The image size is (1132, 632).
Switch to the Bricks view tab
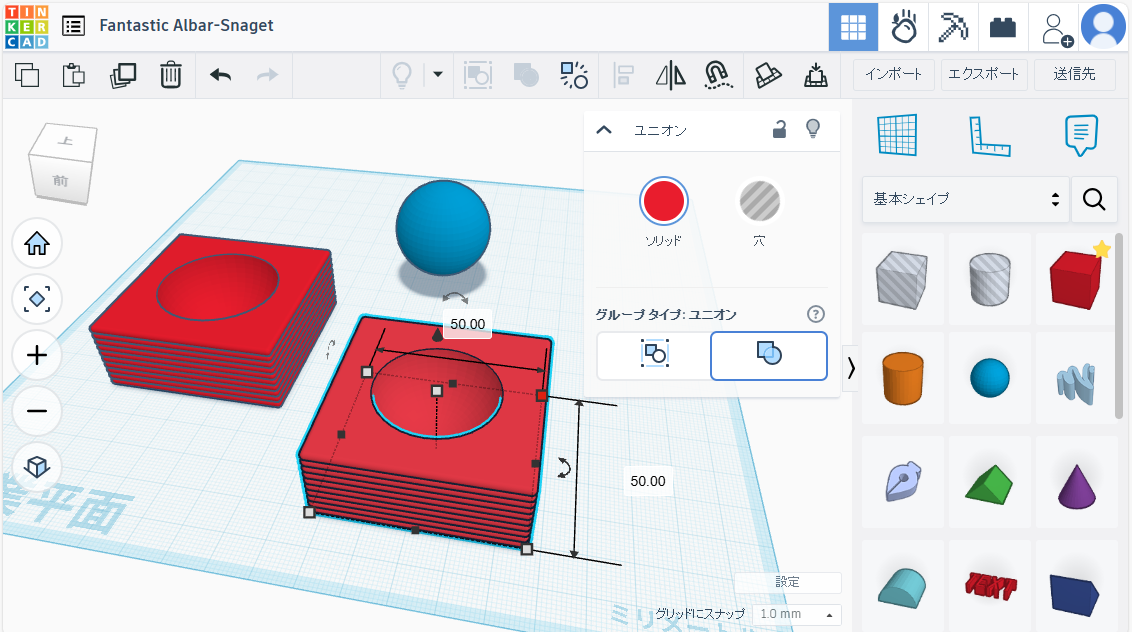1001,27
